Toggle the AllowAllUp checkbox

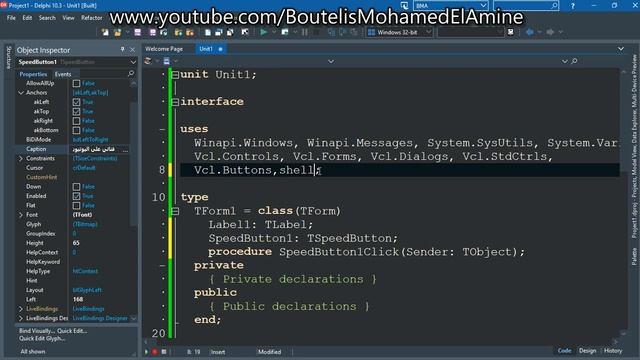76,83
